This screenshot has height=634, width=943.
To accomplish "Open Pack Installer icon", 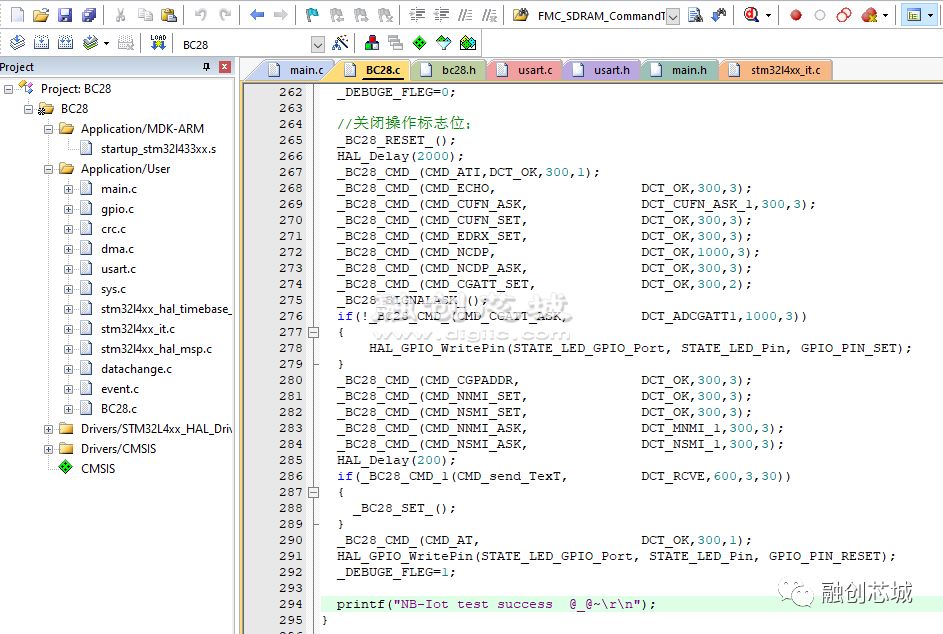I will (x=468, y=43).
